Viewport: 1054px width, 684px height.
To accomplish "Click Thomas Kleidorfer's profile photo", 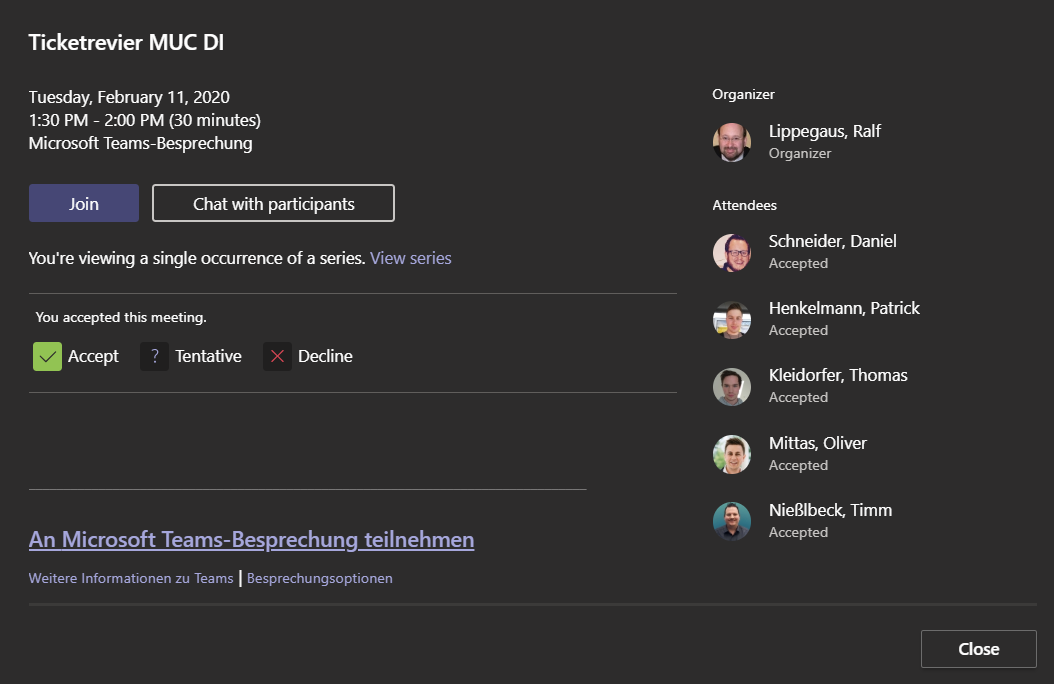I will 731,386.
